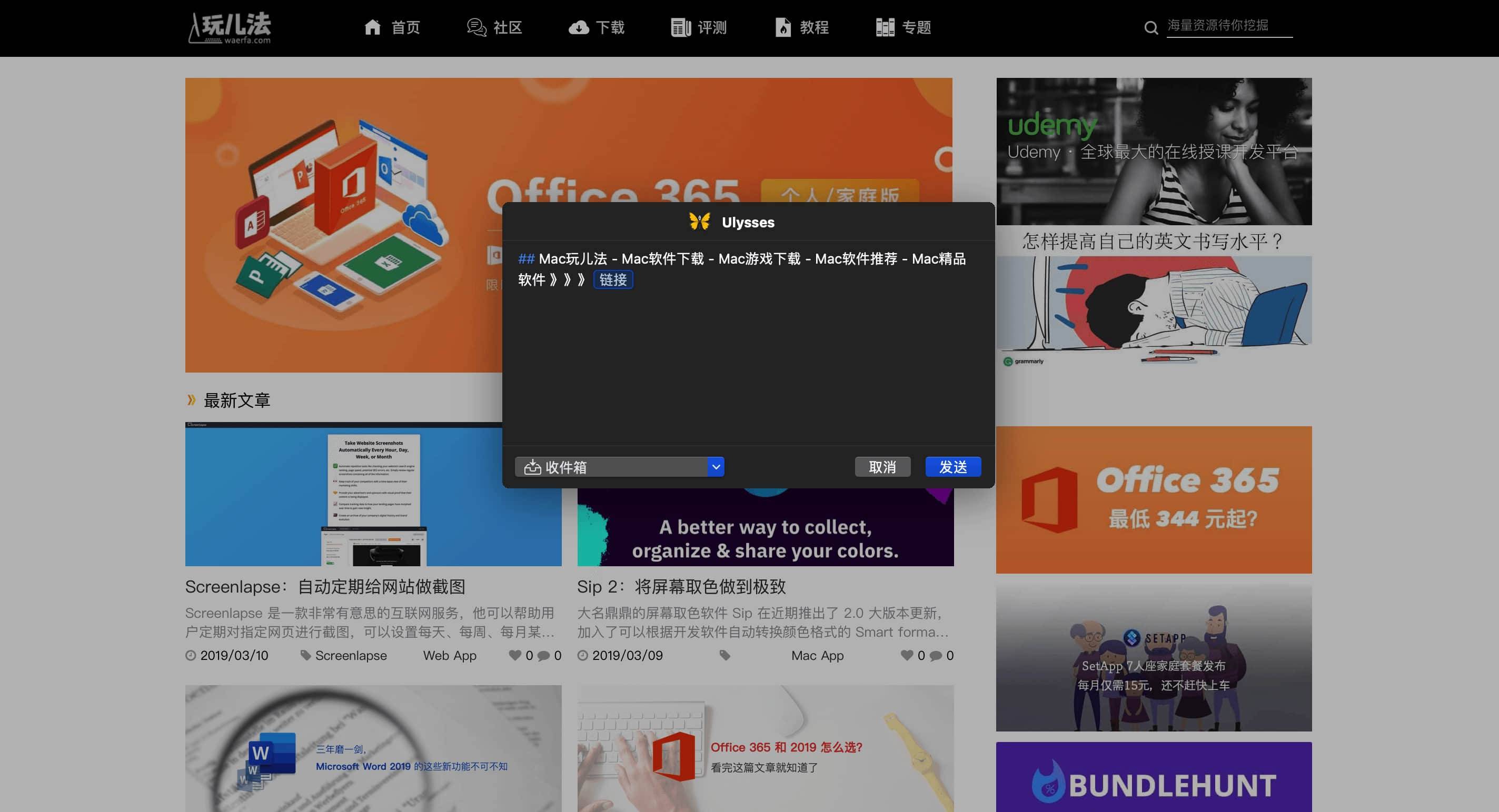Click the Udemy sidebar ad image
Viewport: 1499px width, 812px height.
(x=1154, y=151)
